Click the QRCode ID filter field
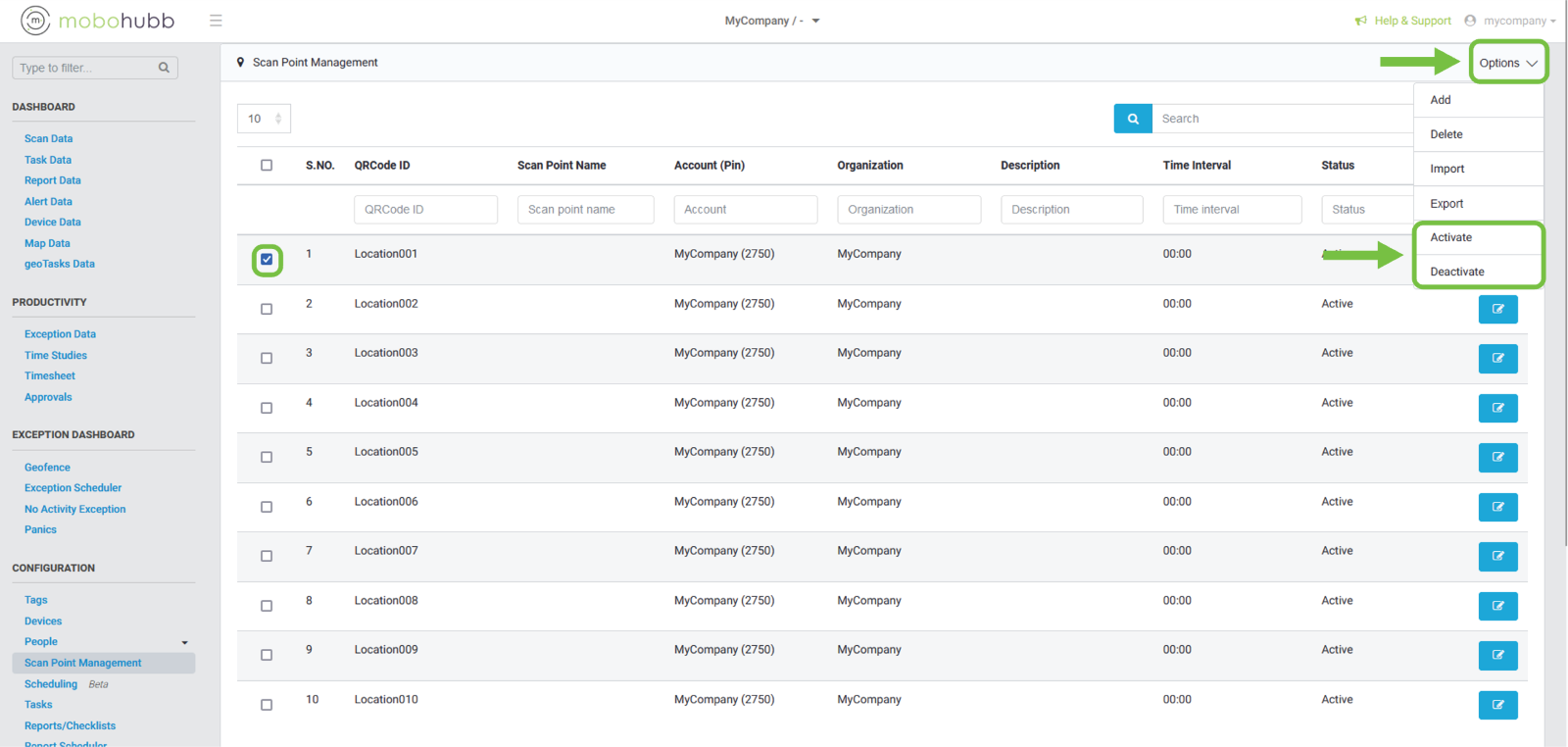This screenshot has width=1568, height=747. pyautogui.click(x=425, y=210)
